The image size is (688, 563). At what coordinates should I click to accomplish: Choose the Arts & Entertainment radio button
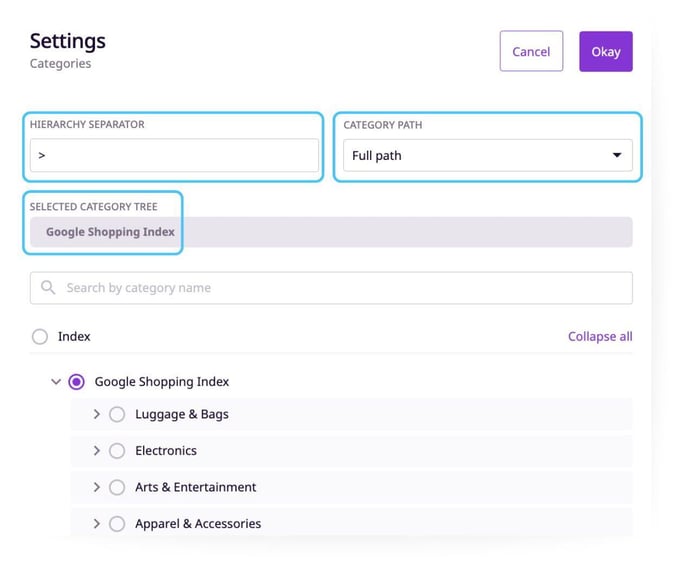click(117, 487)
